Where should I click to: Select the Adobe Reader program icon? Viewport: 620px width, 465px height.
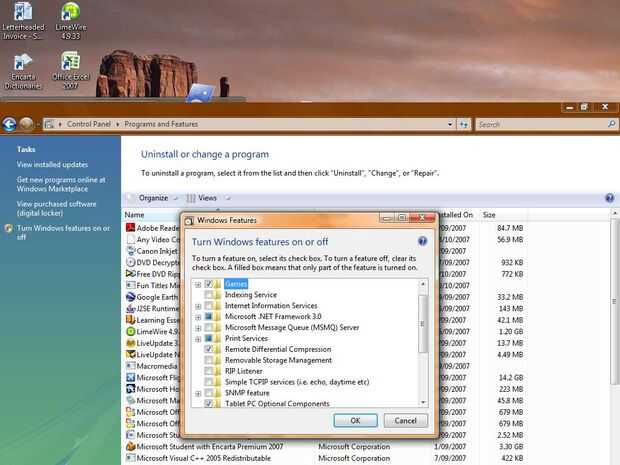pos(130,228)
